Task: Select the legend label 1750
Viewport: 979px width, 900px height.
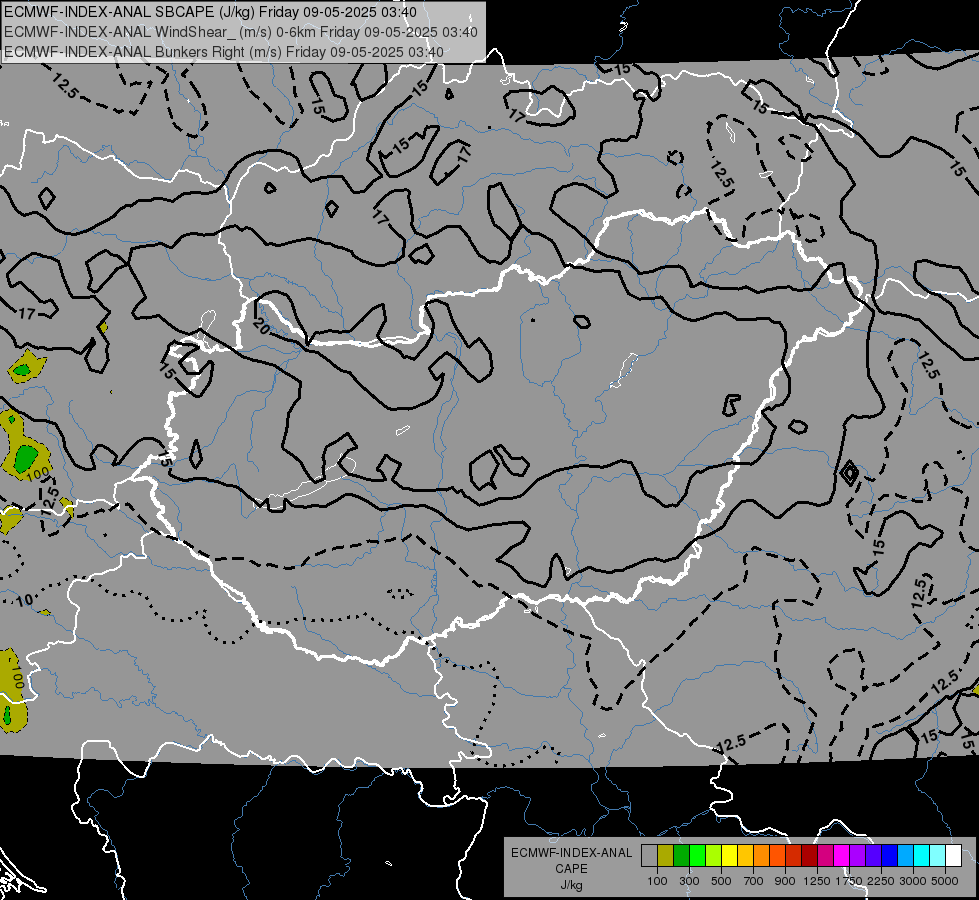Action: (x=849, y=881)
